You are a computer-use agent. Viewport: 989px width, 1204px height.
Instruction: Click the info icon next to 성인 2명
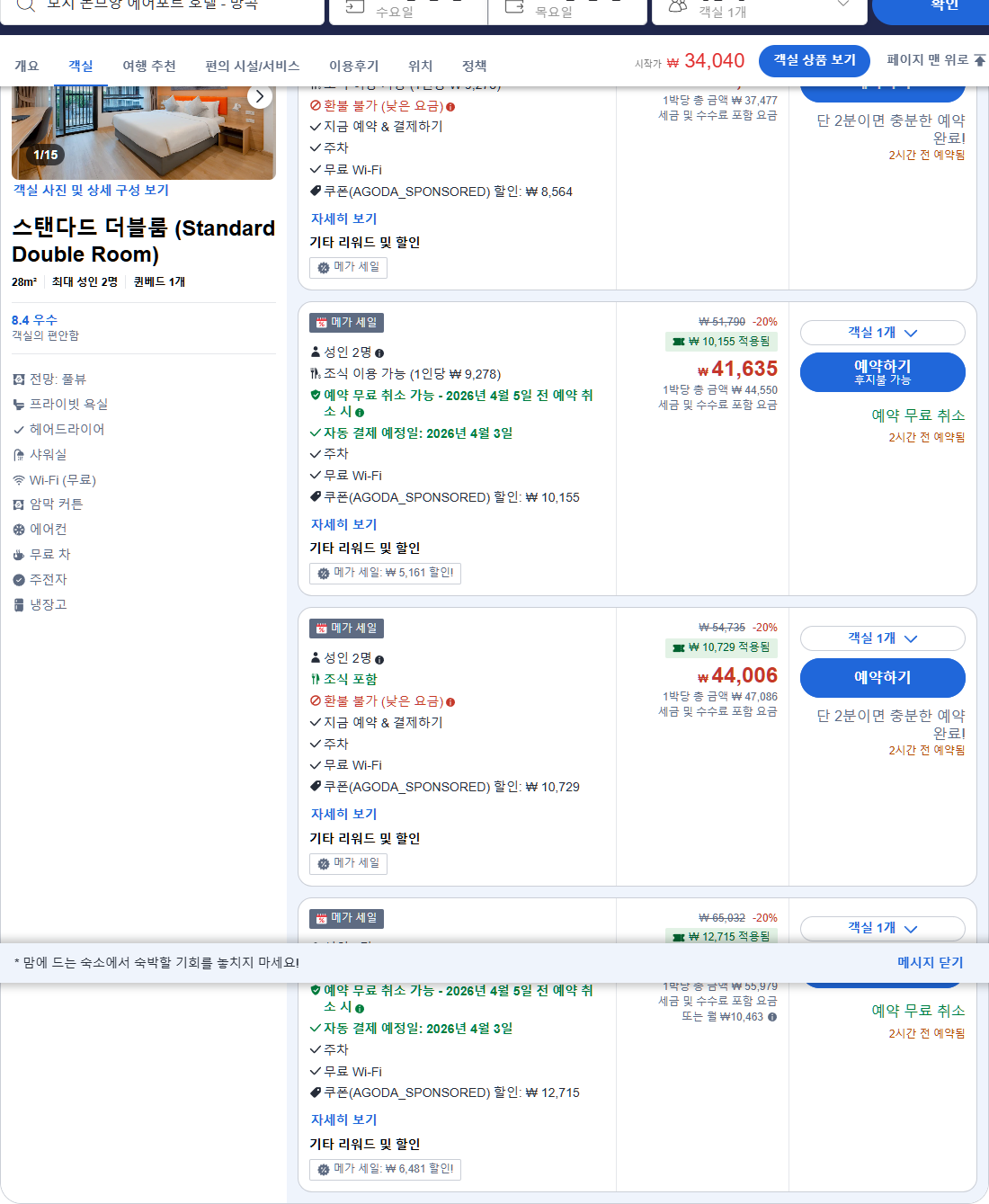[x=379, y=352]
